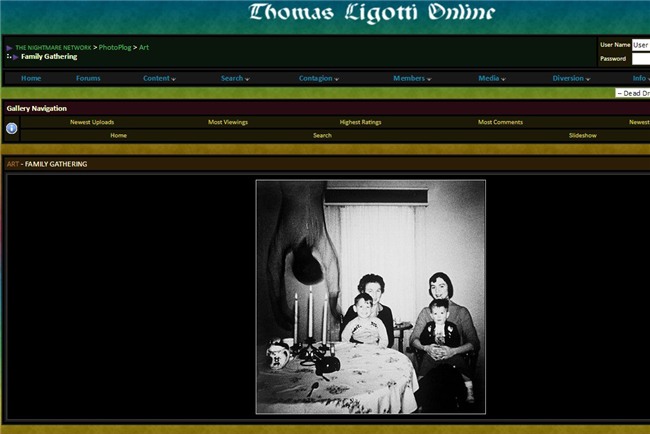Open the Highest Ratings gallery list
The image size is (650, 434).
coord(364,122)
